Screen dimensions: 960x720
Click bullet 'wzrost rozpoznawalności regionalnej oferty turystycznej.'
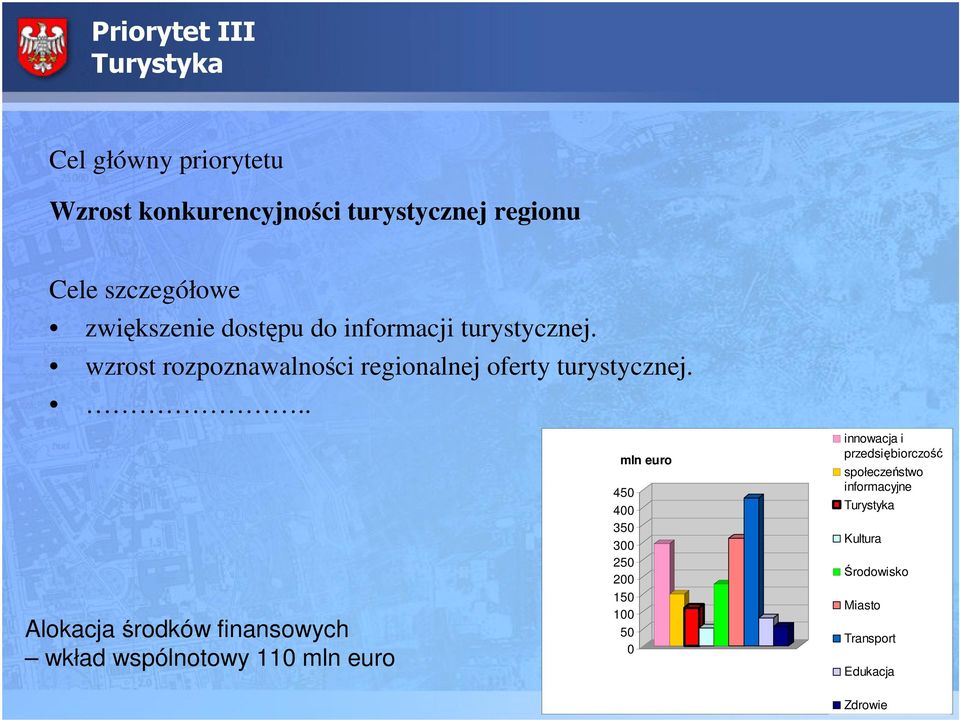[389, 367]
